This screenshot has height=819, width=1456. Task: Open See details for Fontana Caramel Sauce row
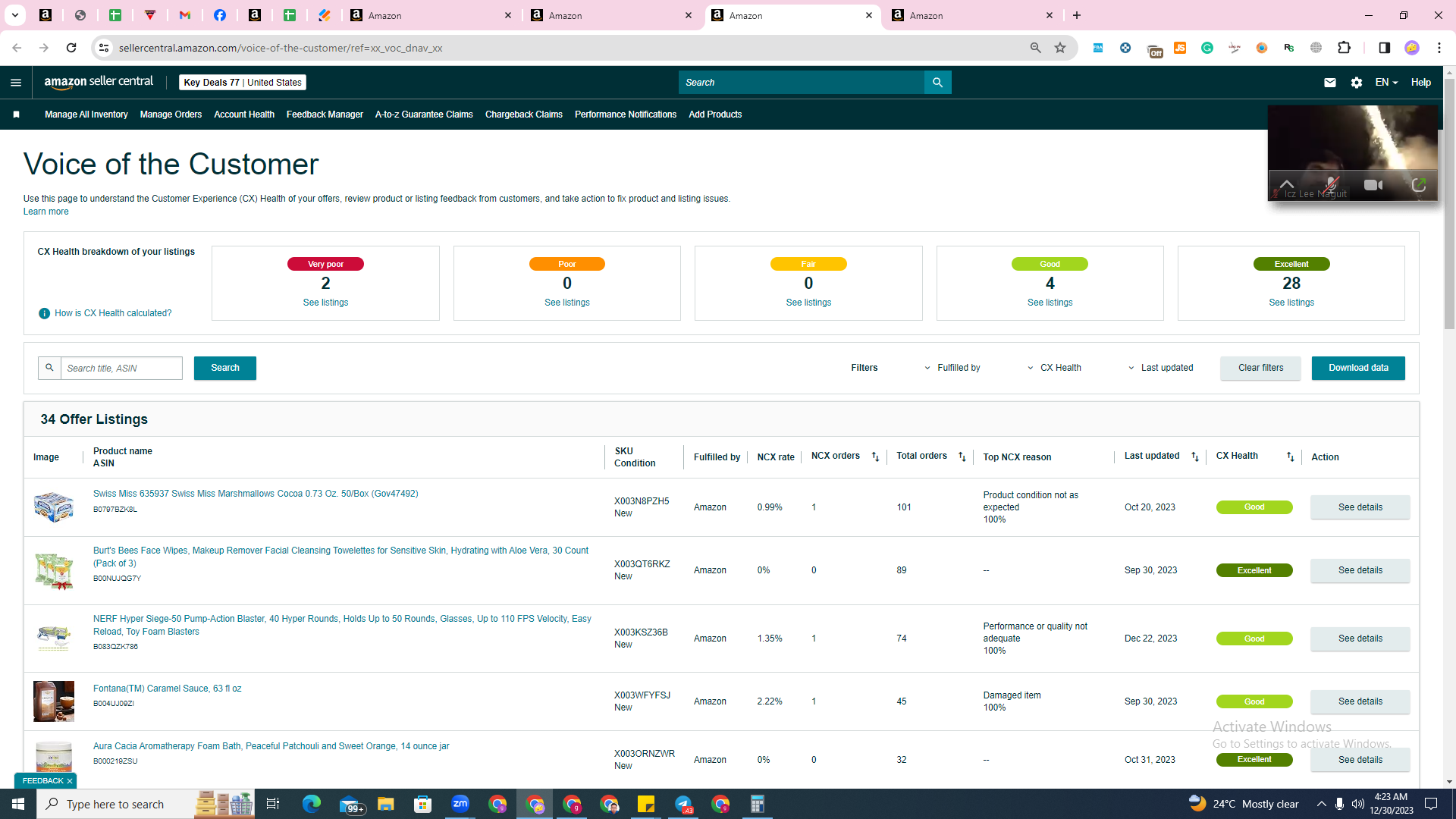1360,701
